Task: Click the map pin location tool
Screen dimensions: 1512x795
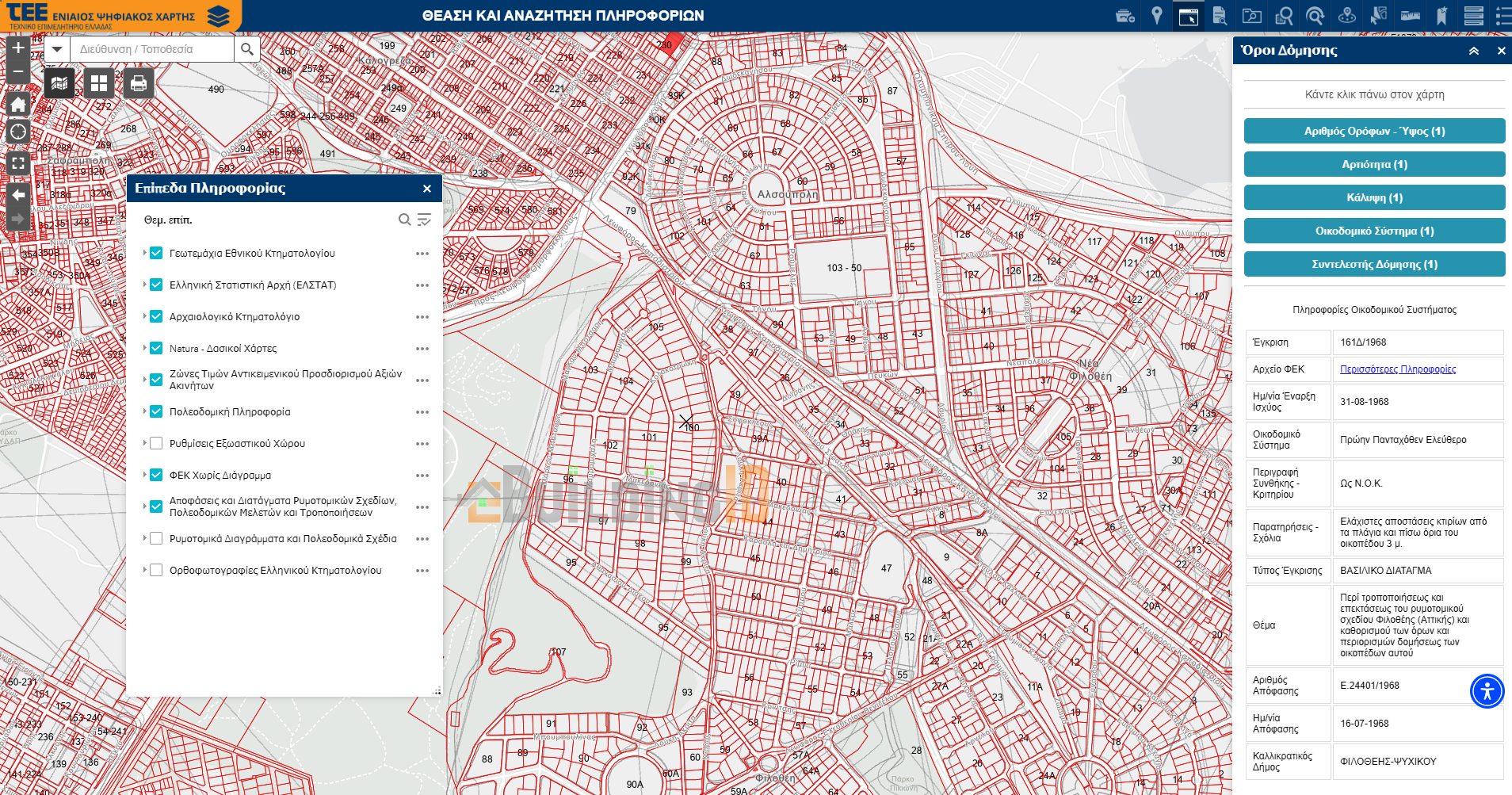Action: coord(1157,16)
